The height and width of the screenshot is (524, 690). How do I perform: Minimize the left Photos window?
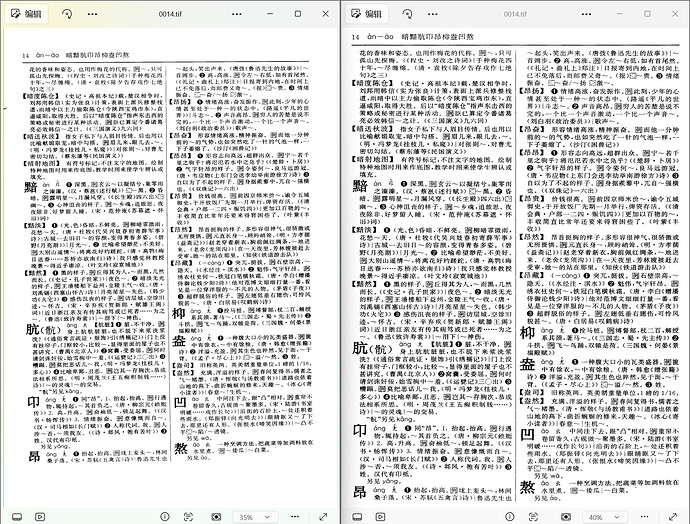(270, 14)
